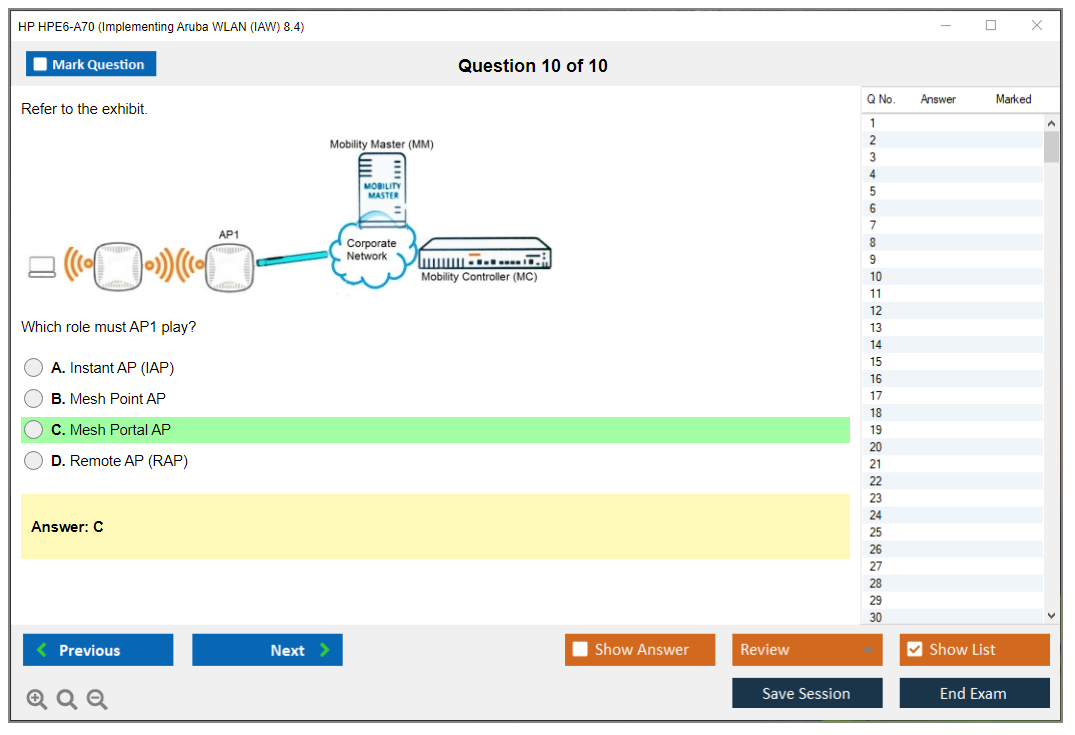1075x735 pixels.
Task: Toggle the Show Answer checkbox
Action: (x=581, y=650)
